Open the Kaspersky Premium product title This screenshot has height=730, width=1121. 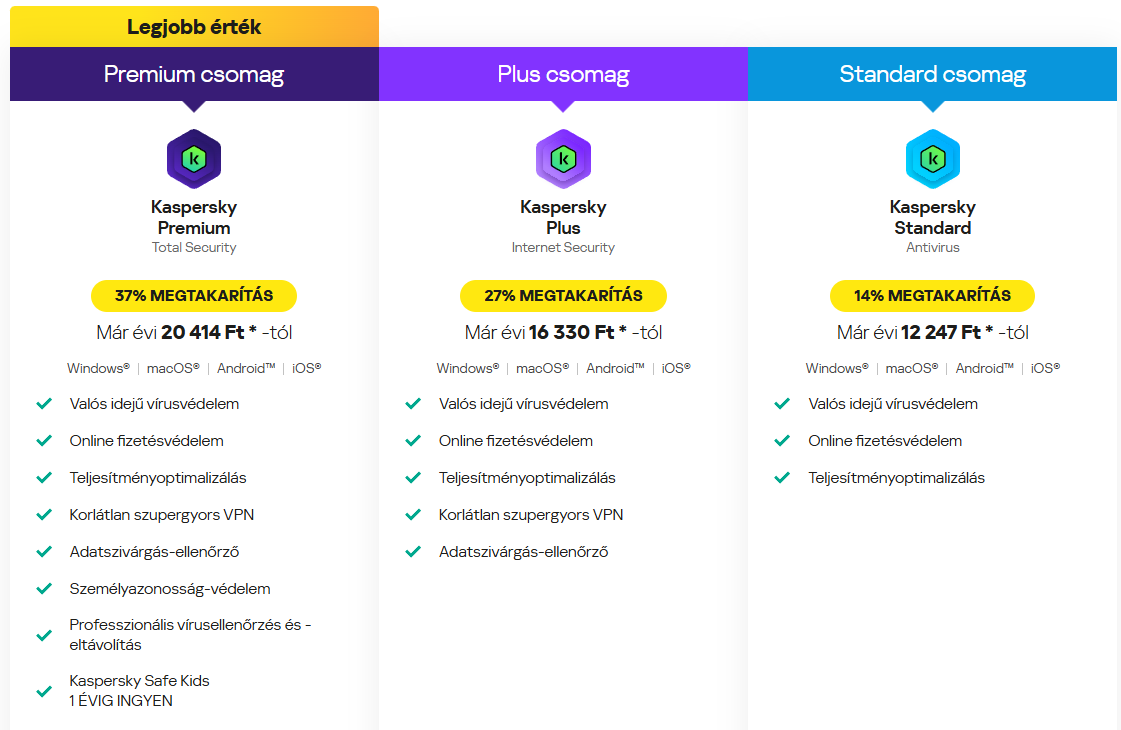click(194, 217)
